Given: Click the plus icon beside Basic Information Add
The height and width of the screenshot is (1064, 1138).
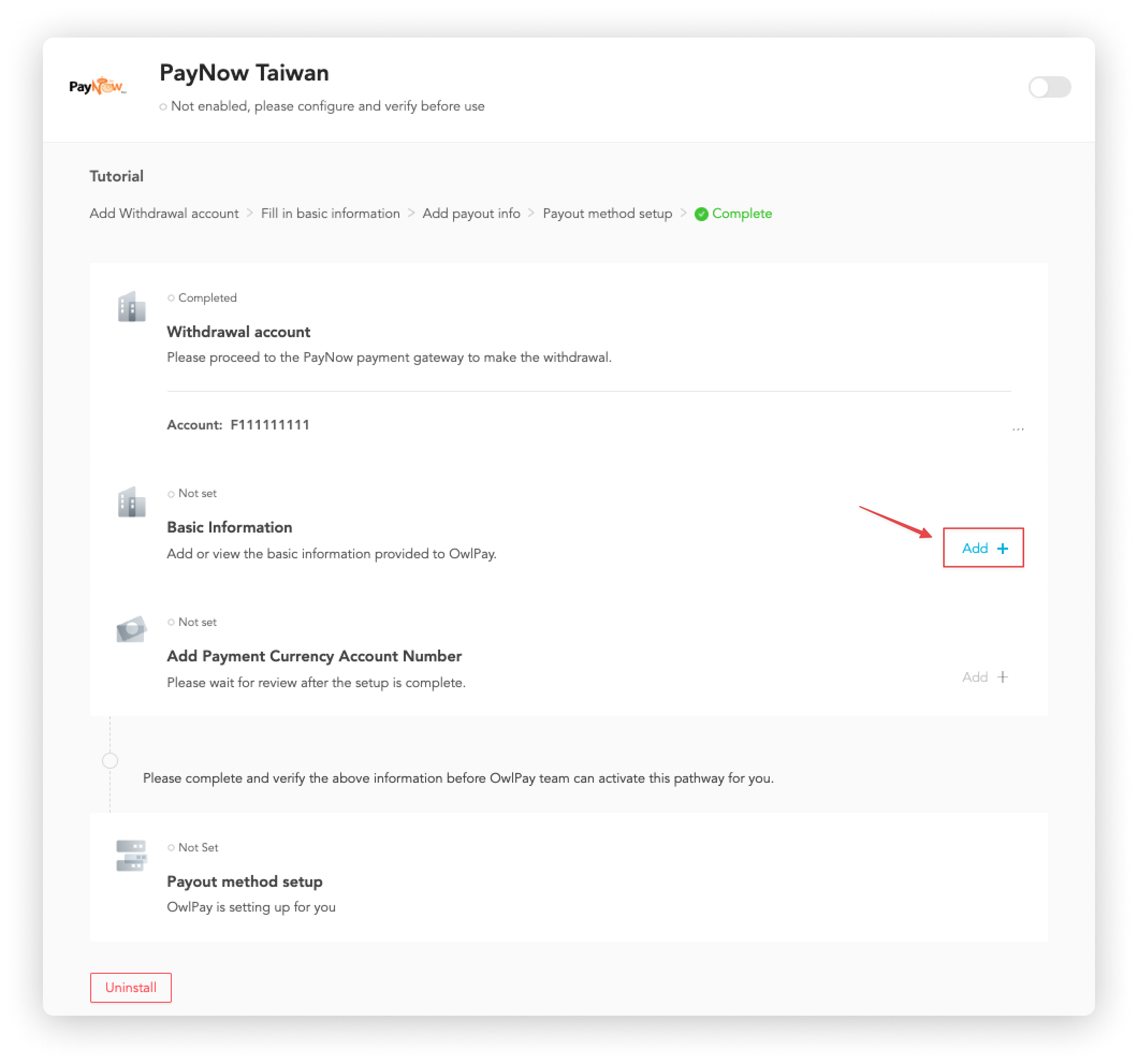Looking at the screenshot, I should 1002,548.
